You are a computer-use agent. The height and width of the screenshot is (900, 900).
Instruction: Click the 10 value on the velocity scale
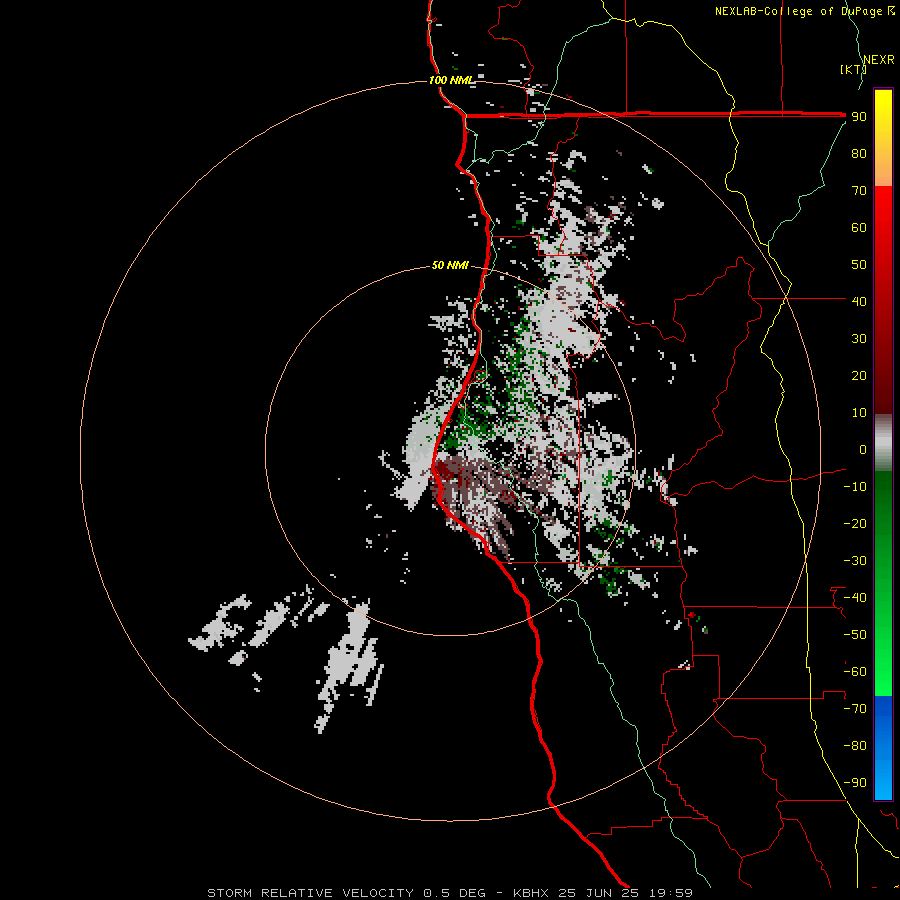(859, 413)
